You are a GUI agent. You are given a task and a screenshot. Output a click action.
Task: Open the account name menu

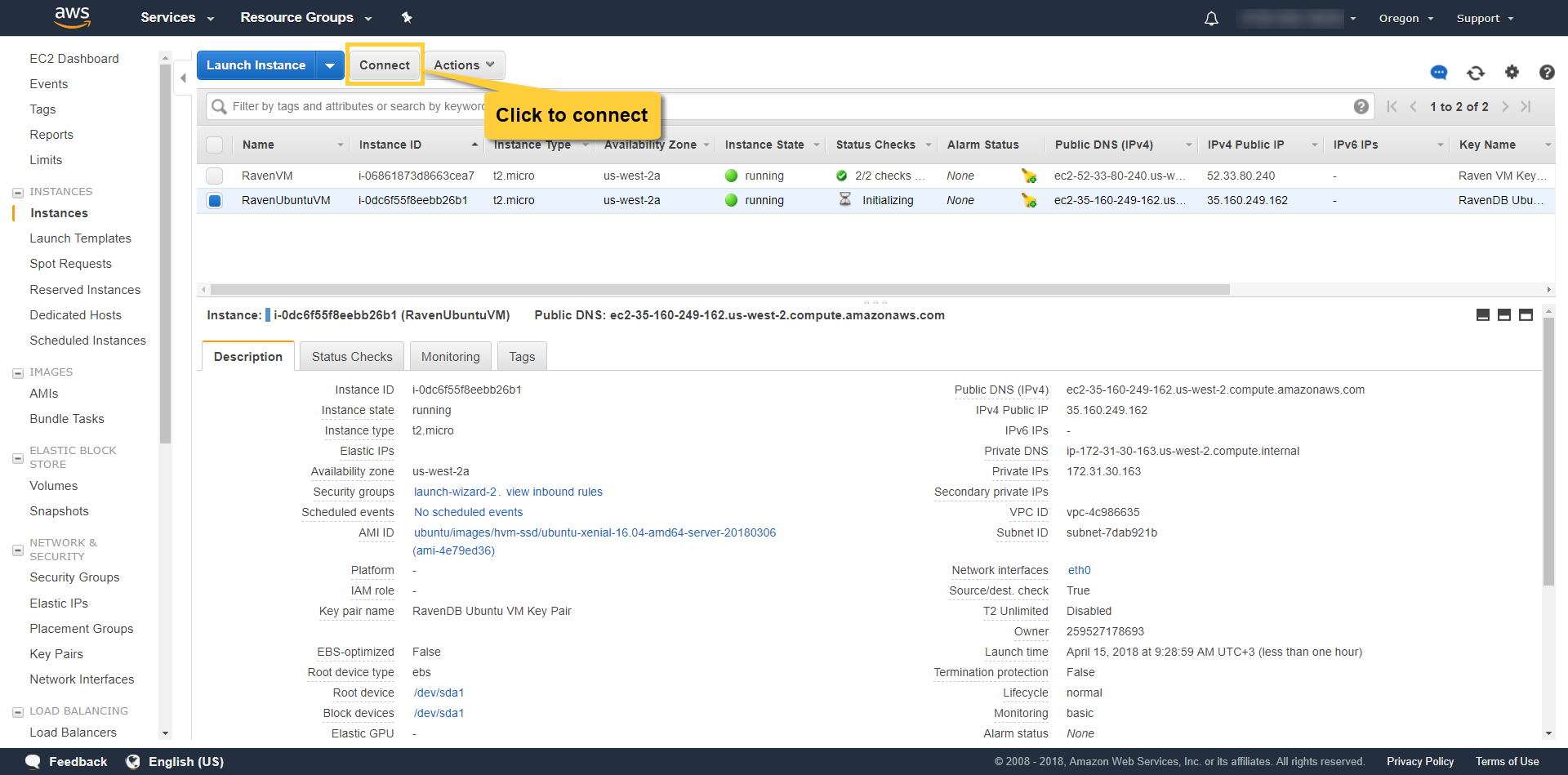tap(1296, 18)
